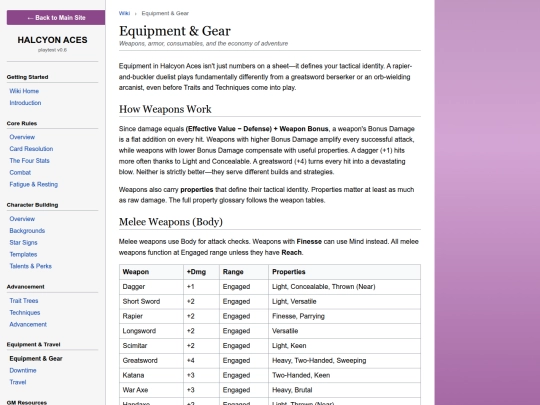Click the 'playtest v0.6' version text
This screenshot has height=405, width=540.
click(x=52, y=50)
